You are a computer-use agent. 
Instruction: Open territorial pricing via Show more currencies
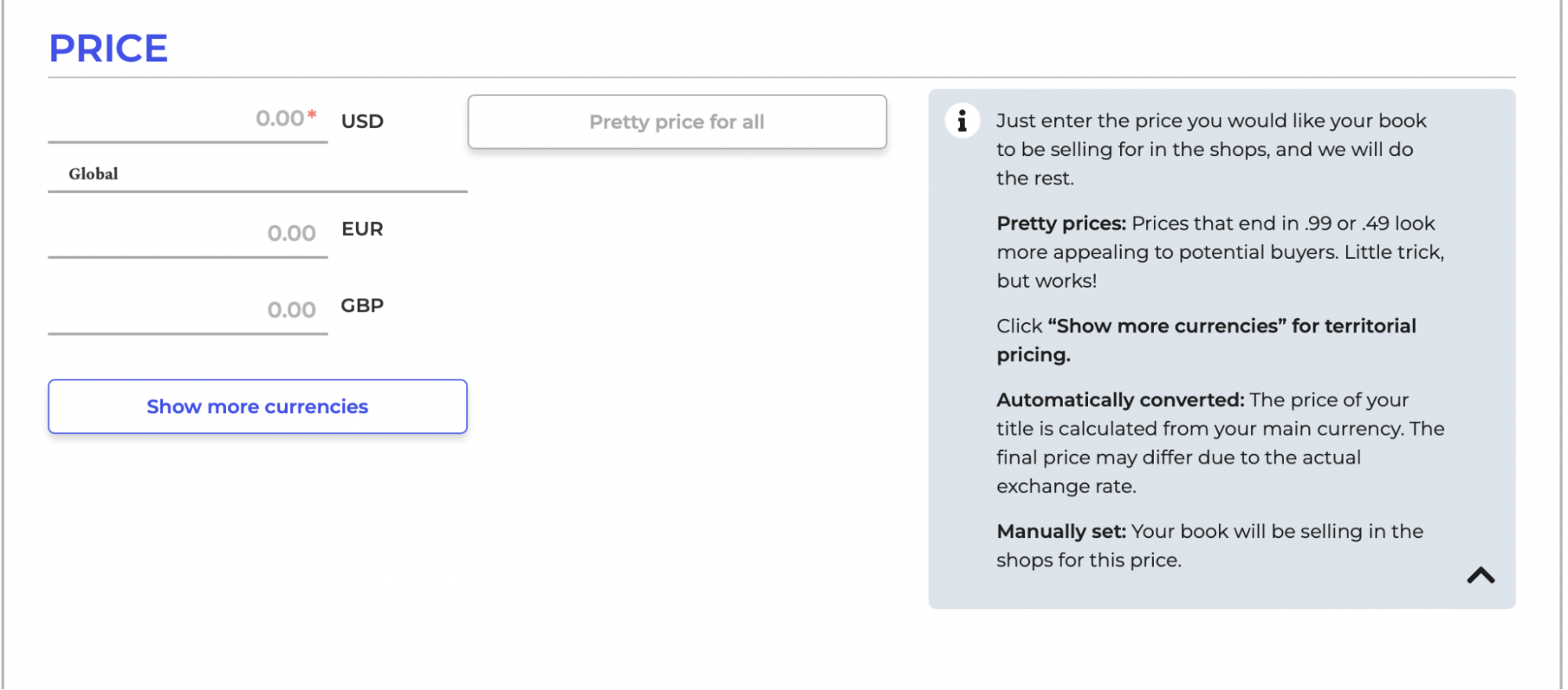(257, 406)
